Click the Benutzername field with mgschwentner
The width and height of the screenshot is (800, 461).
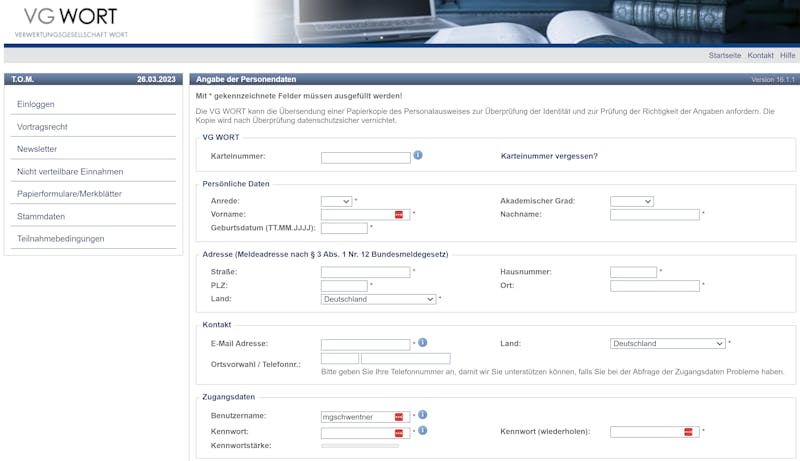366,417
